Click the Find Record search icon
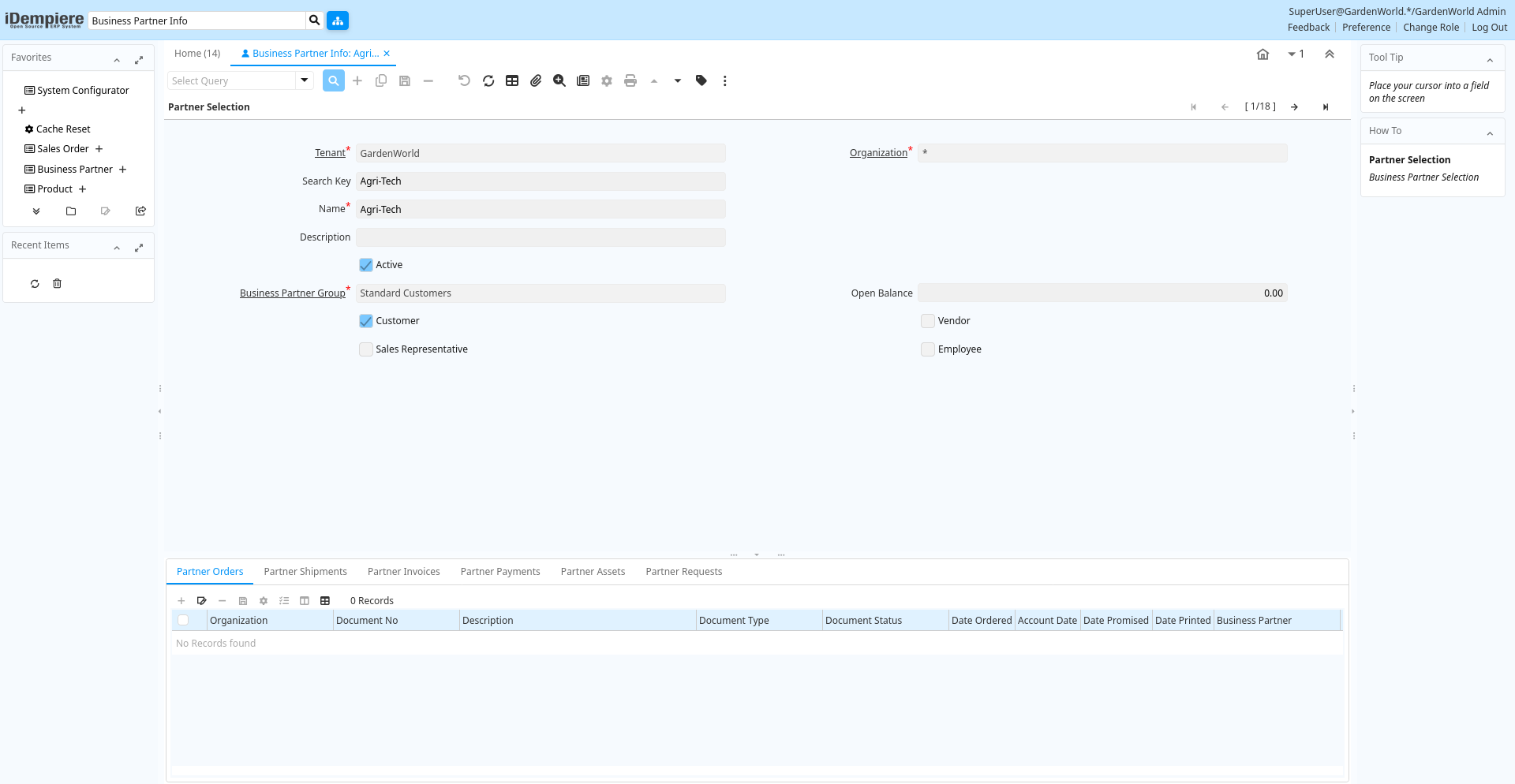The width and height of the screenshot is (1515, 784). coord(334,80)
